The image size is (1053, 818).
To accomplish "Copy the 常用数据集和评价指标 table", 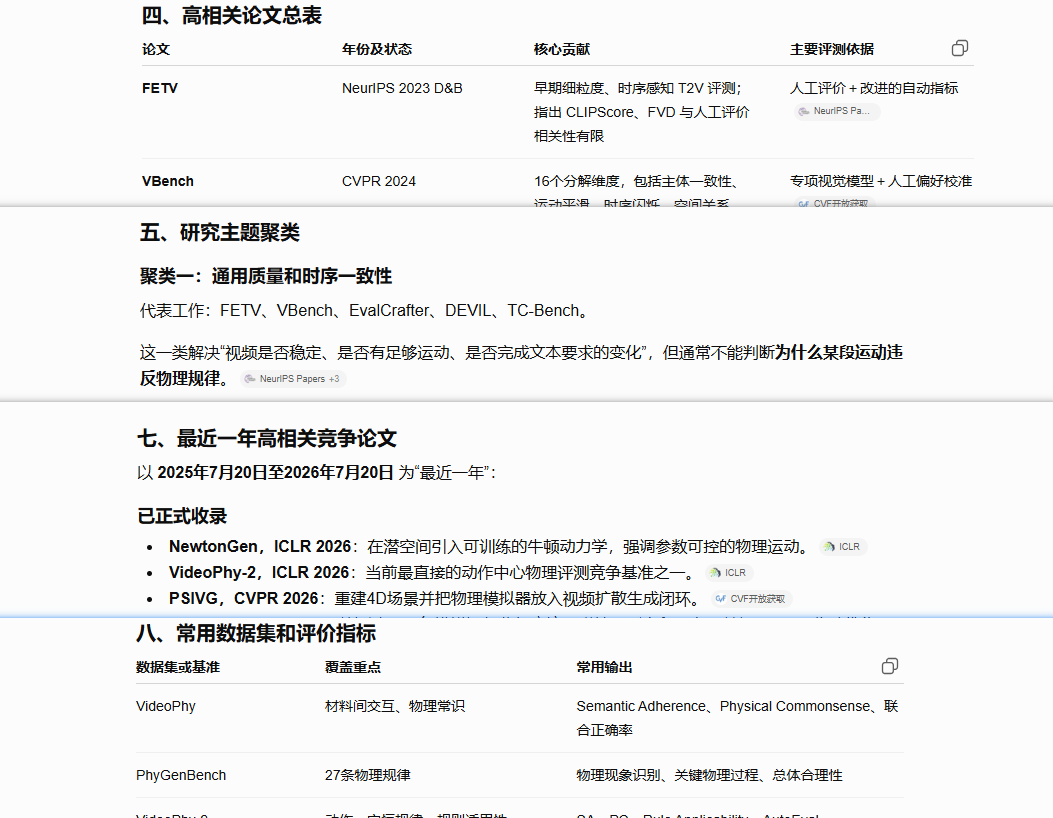I will coord(890,666).
